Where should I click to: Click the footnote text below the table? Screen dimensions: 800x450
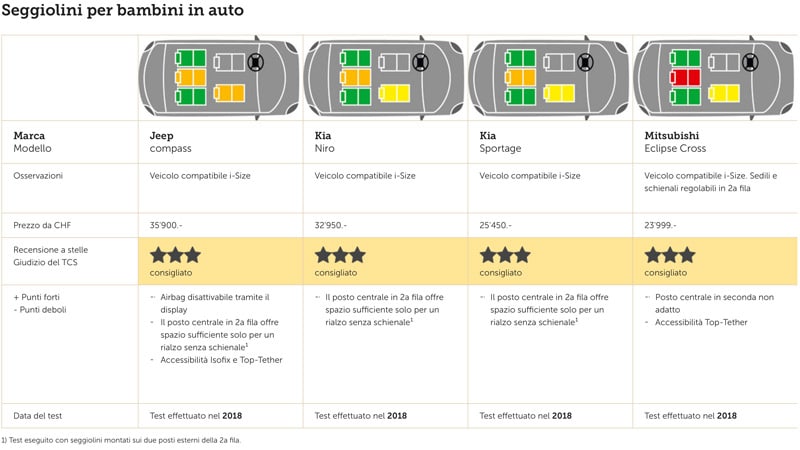pyautogui.click(x=121, y=440)
